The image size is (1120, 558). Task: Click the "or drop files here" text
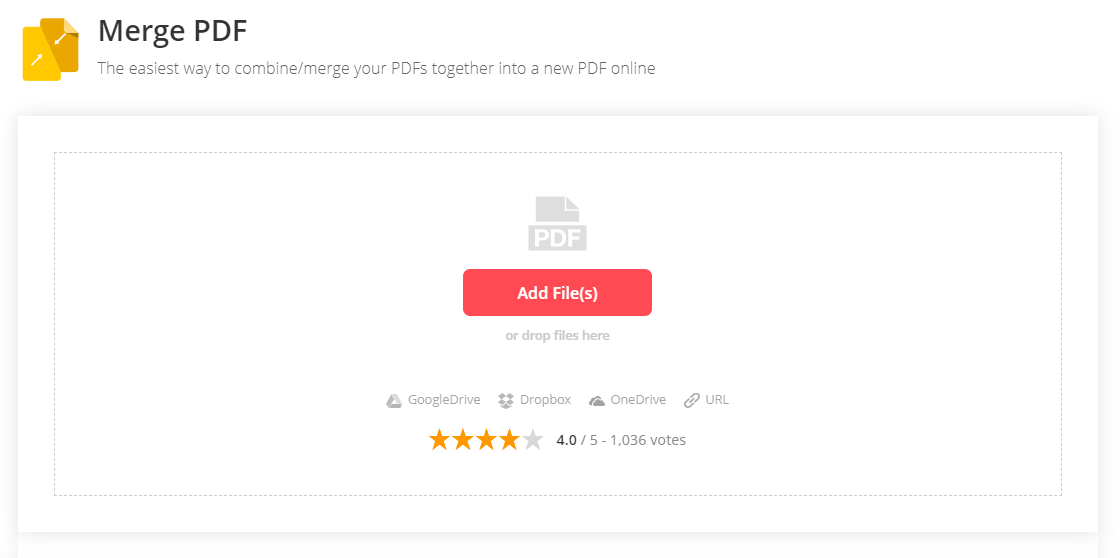tap(557, 336)
